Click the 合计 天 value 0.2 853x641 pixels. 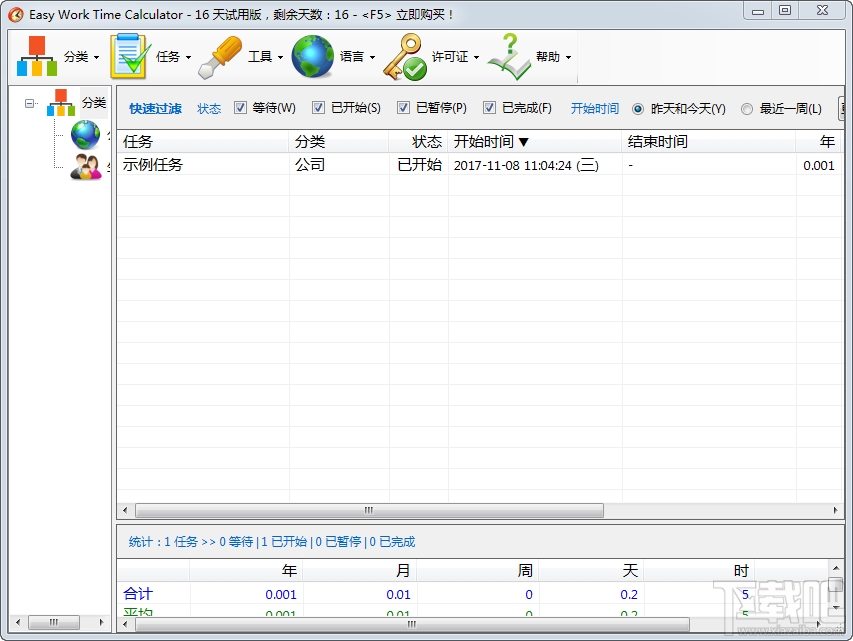(629, 595)
